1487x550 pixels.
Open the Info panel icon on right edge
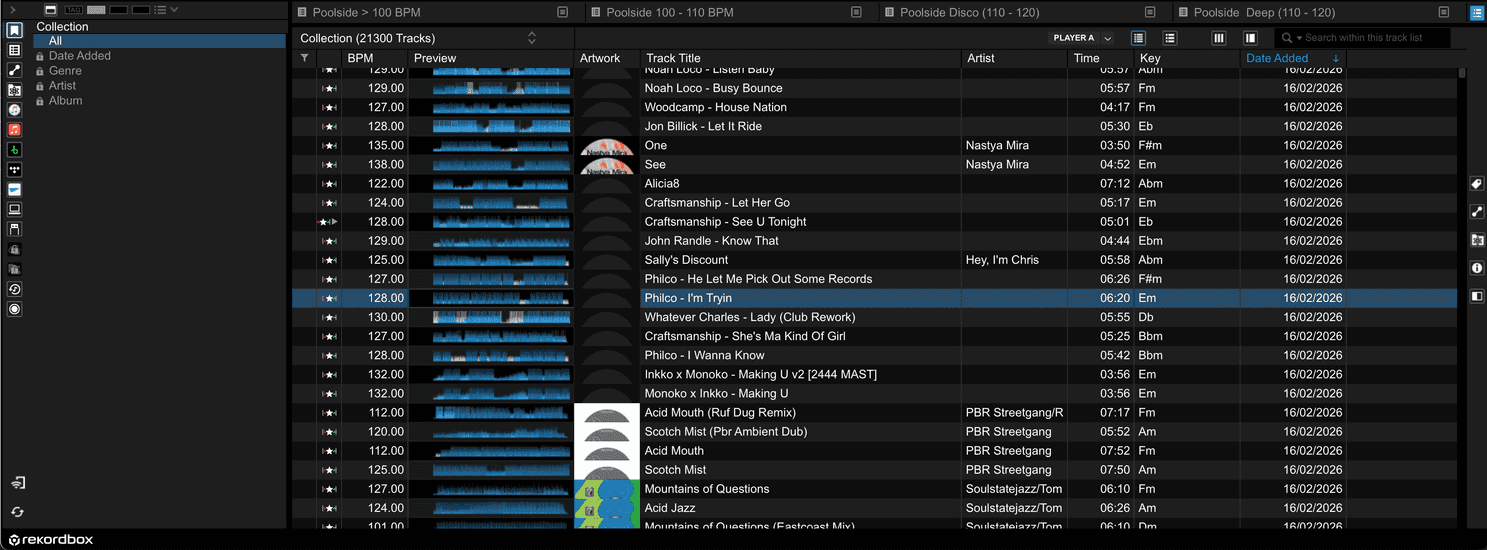1477,268
